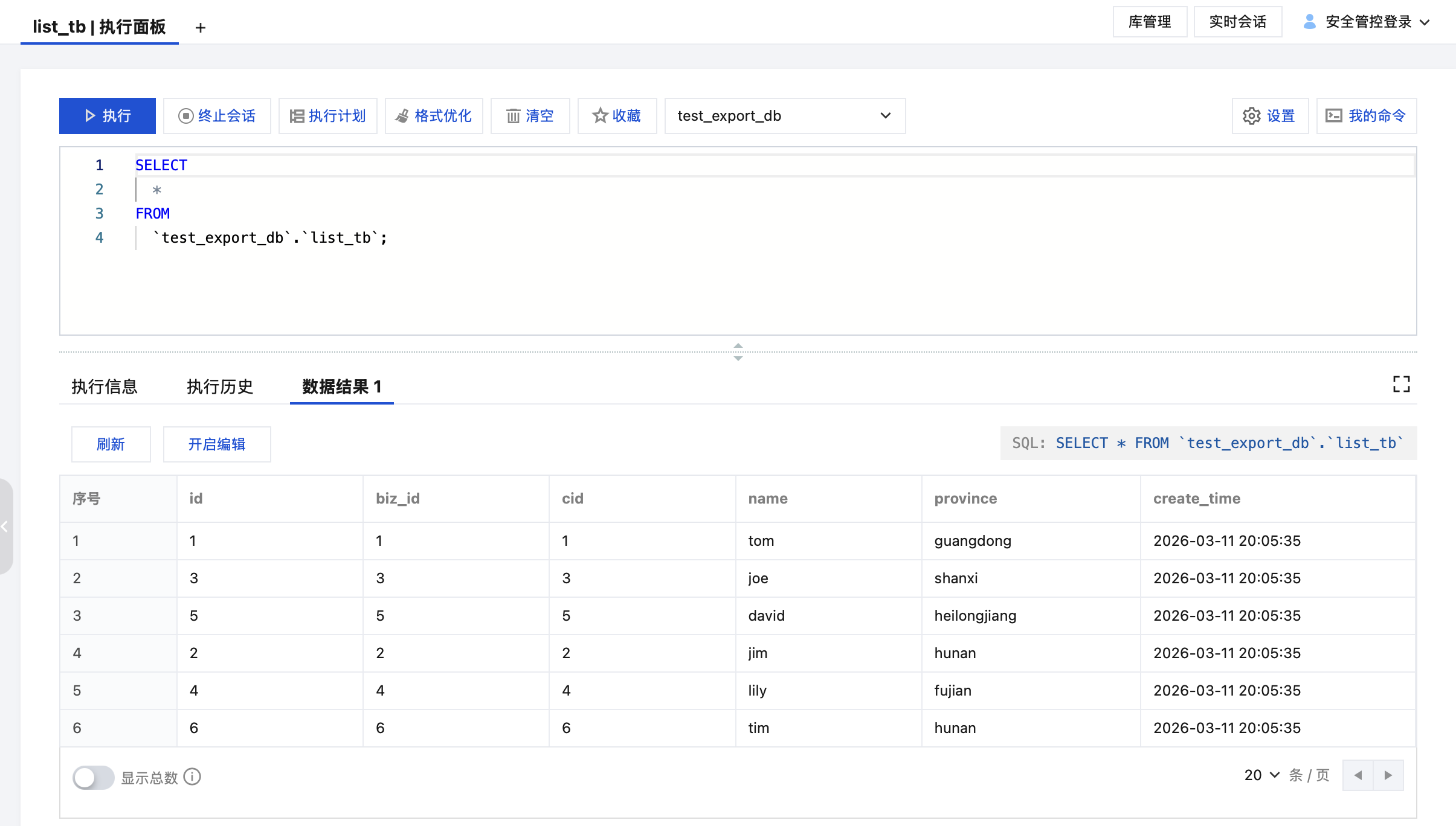This screenshot has width=1456, height=826.
Task: Click the fullscreen expand icon in results panel
Action: (1401, 384)
